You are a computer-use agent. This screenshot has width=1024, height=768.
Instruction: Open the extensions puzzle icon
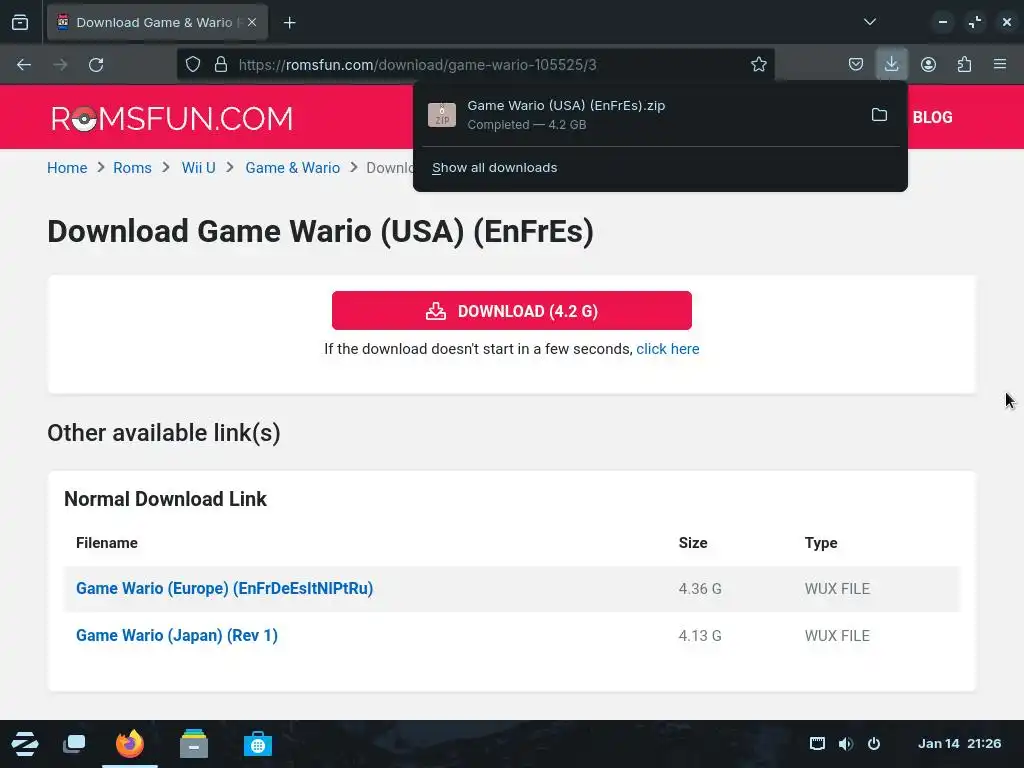pyautogui.click(x=964, y=65)
